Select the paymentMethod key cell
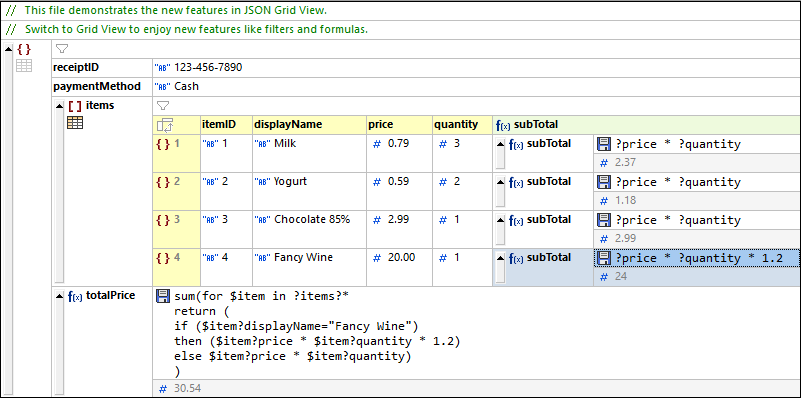This screenshot has height=398, width=801. point(102,87)
